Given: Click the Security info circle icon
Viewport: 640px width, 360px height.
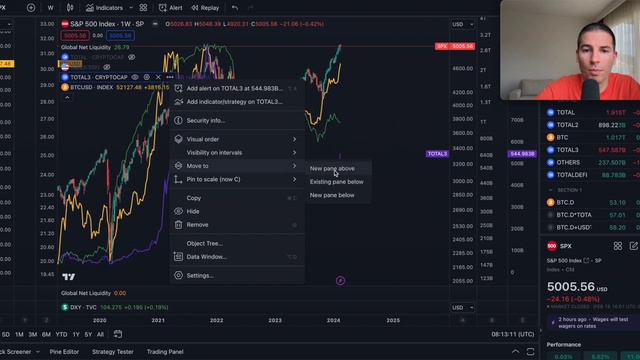Looking at the screenshot, I should [x=178, y=120].
